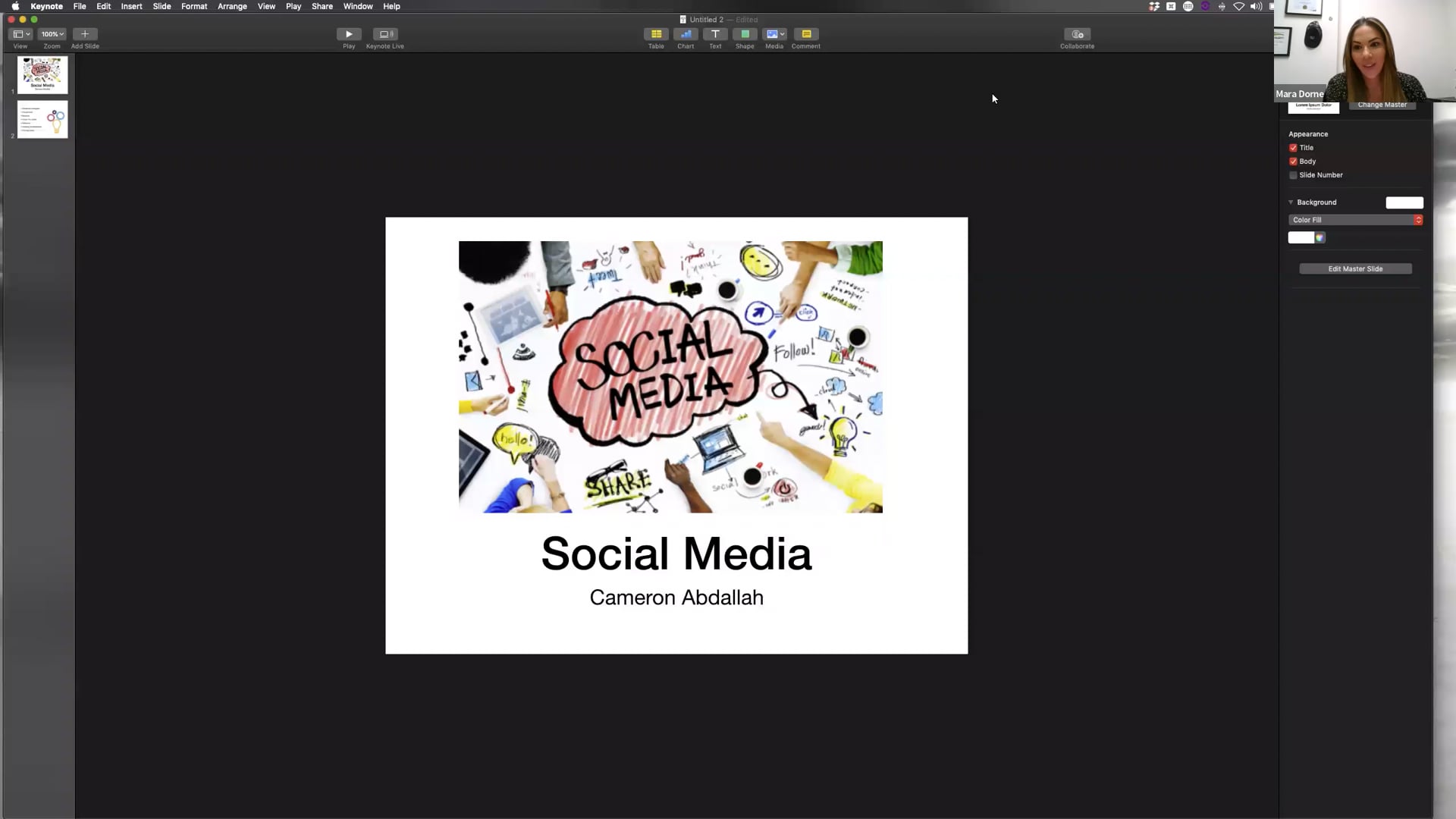Click the Change Master button

1382,104
